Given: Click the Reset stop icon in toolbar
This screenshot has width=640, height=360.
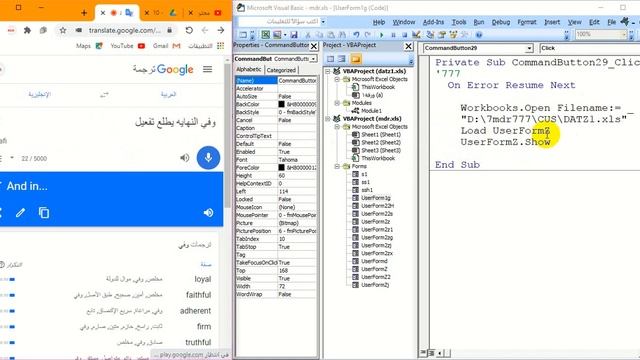Looking at the screenshot, I should click(x=404, y=35).
